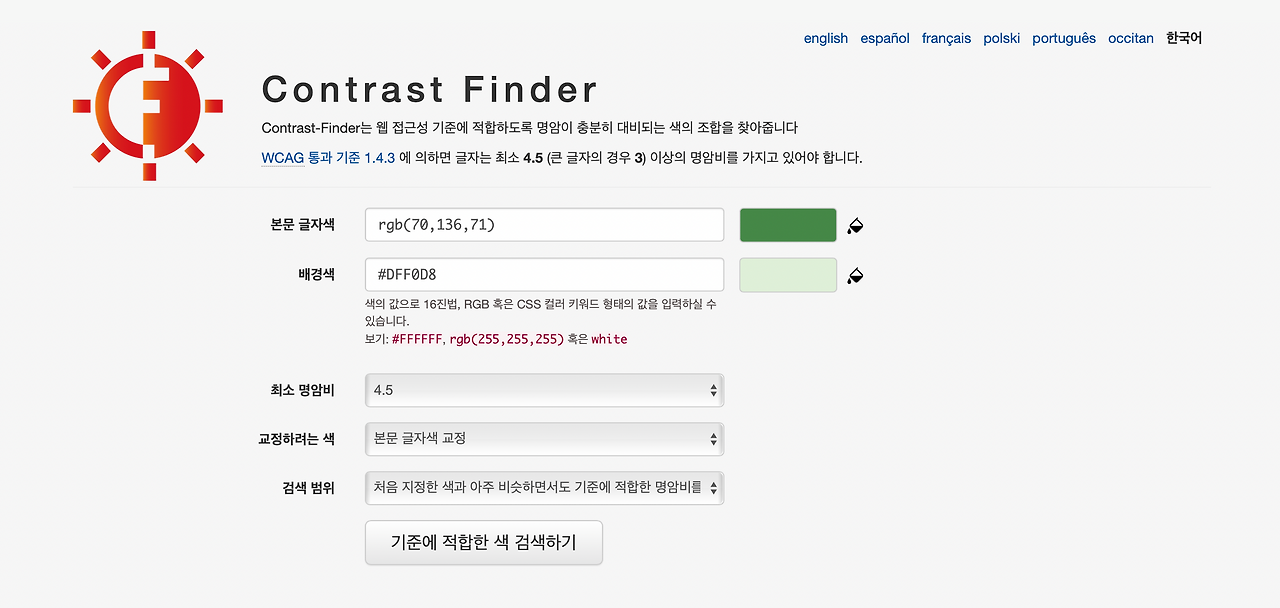
Task: Switch language to occitan
Action: tap(1131, 38)
